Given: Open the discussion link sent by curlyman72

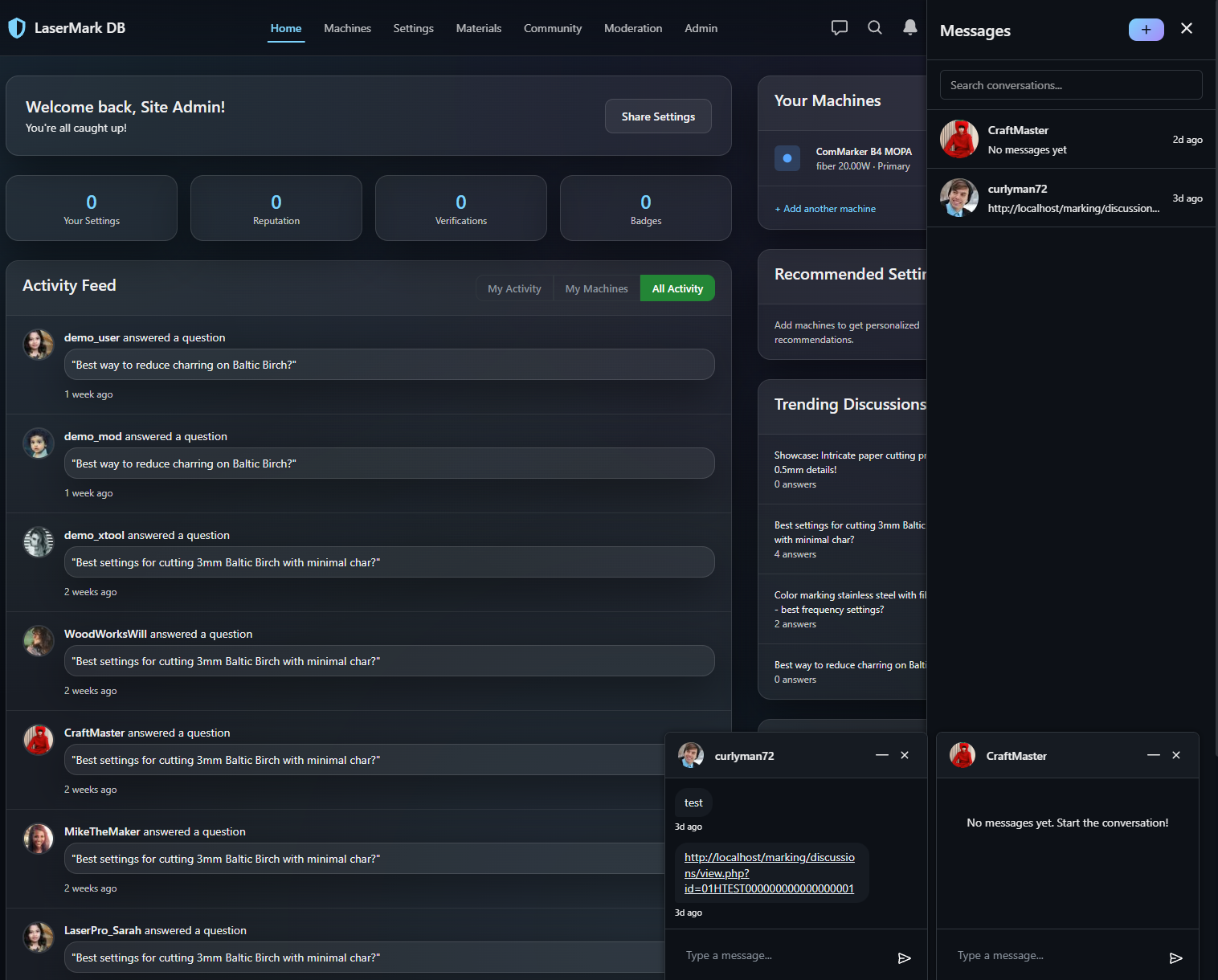Looking at the screenshot, I should click(x=769, y=873).
